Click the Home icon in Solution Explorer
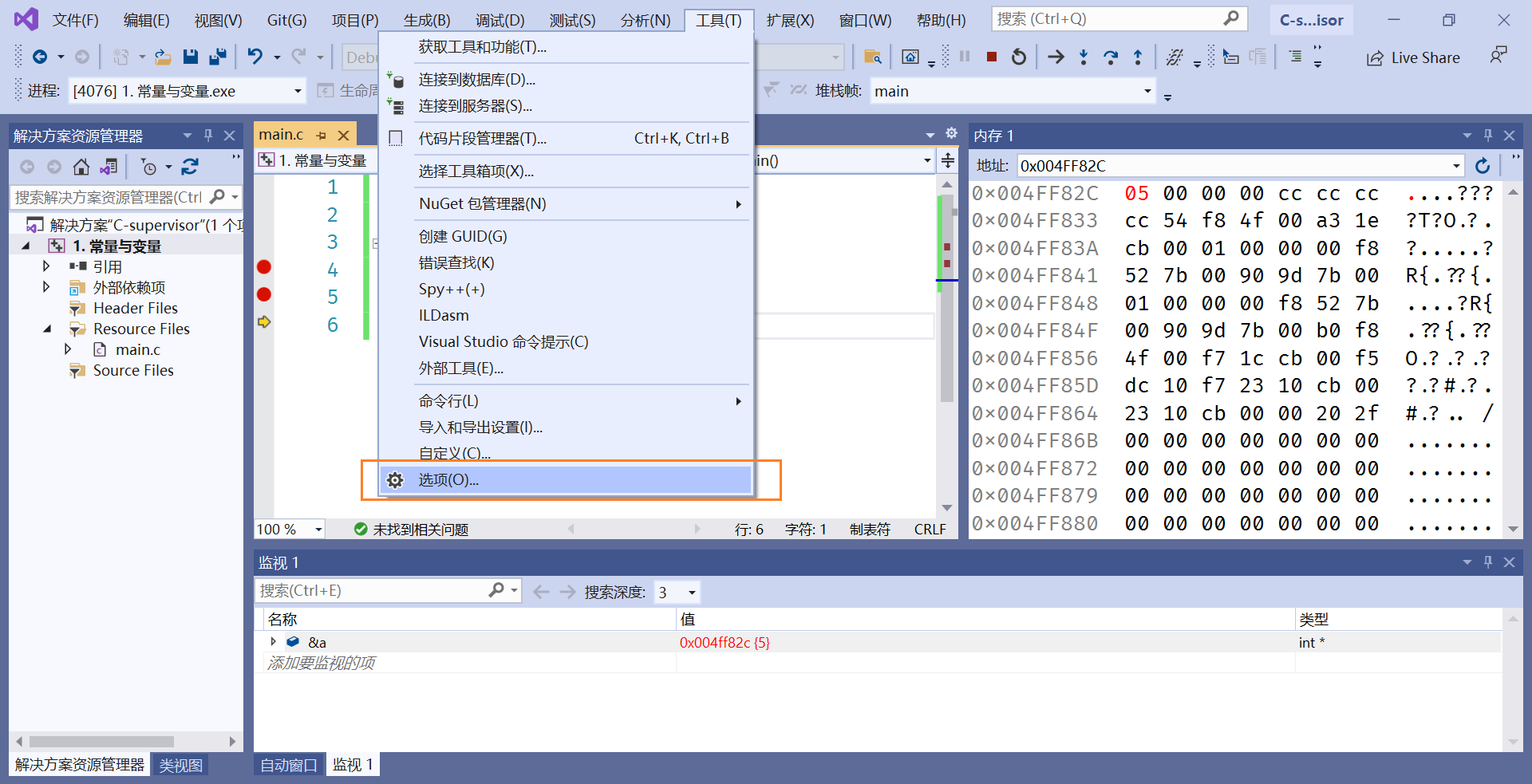This screenshot has width=1532, height=784. (81, 167)
